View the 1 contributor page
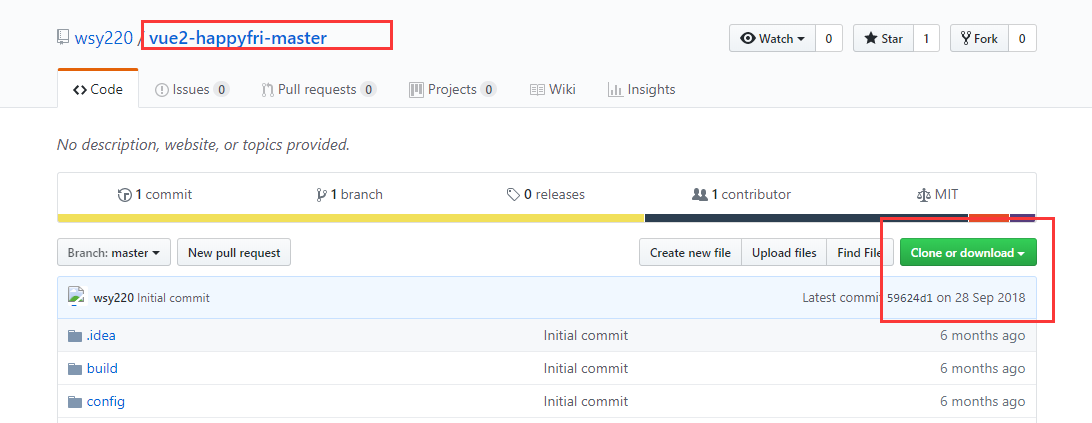 click(742, 194)
